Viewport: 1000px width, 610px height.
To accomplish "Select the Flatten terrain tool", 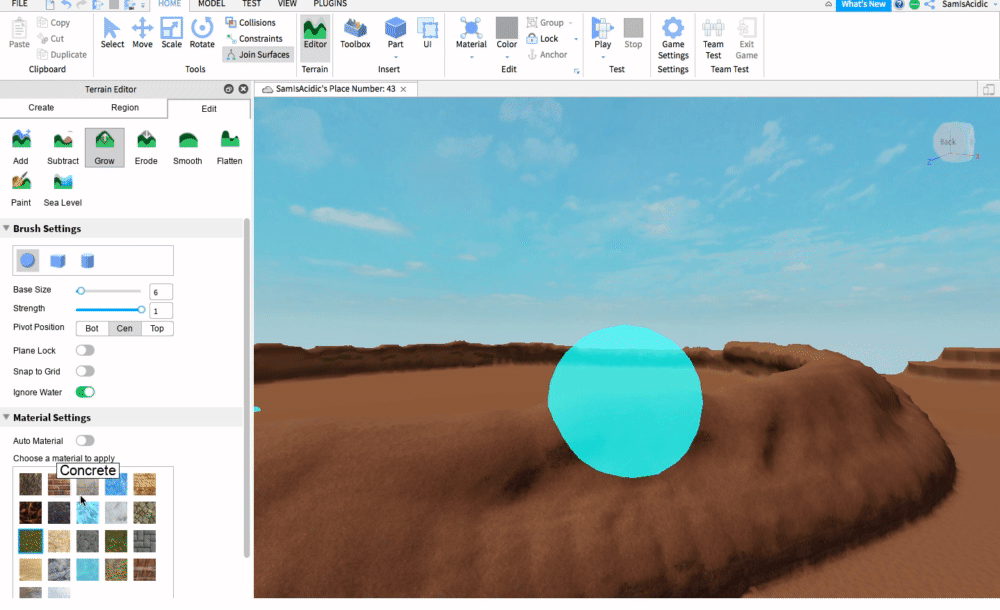I will (230, 147).
